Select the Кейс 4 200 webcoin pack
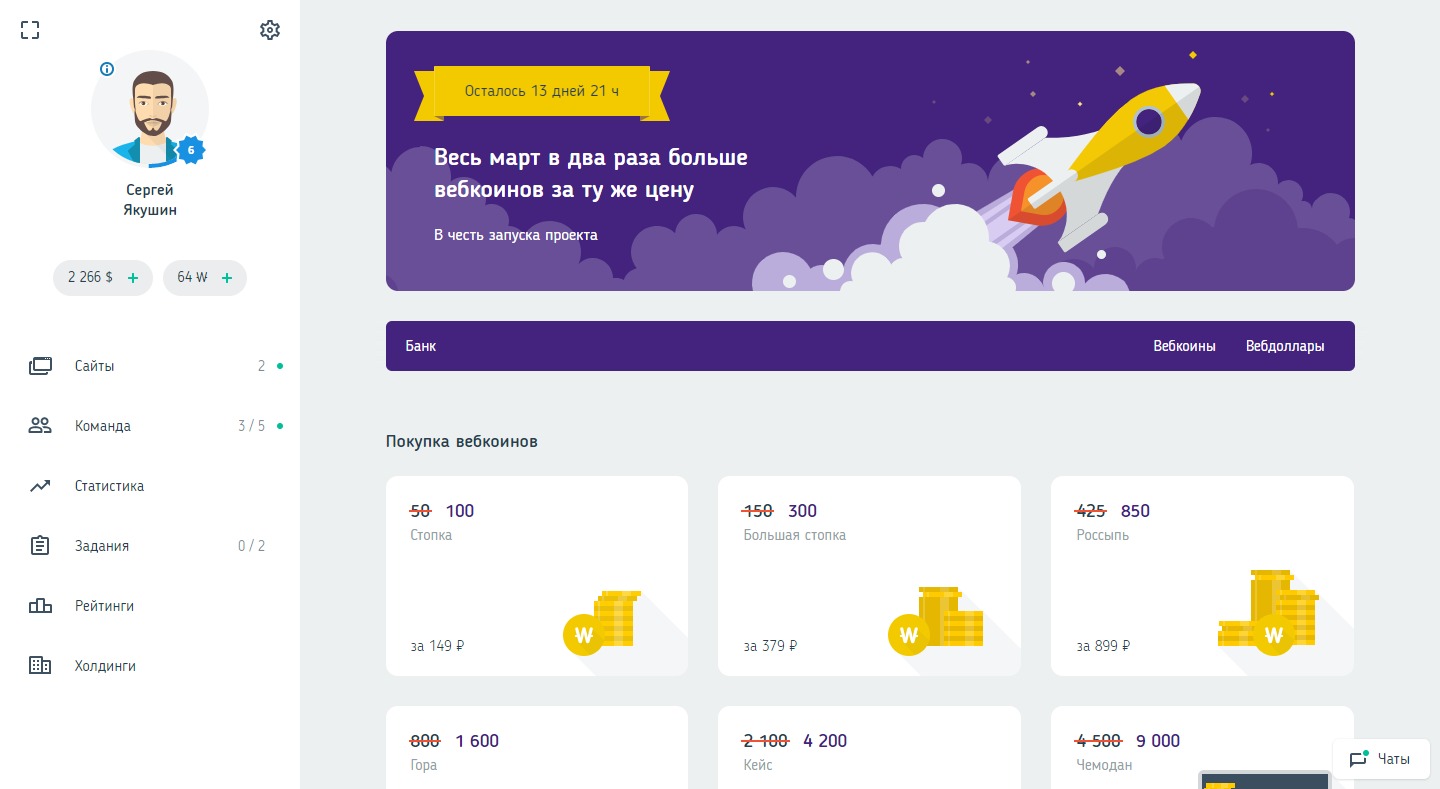1440x789 pixels. (x=869, y=748)
